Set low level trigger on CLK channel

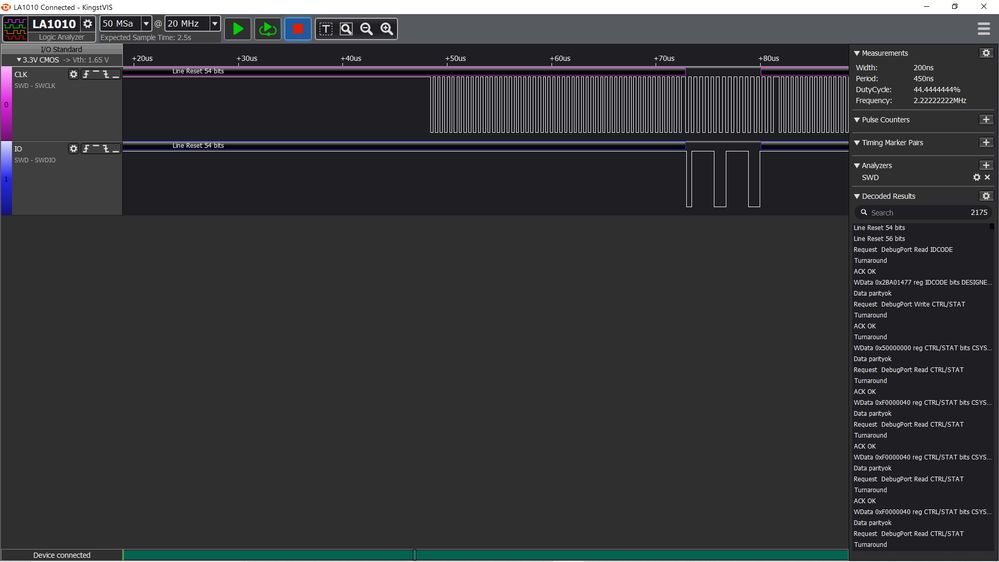(x=115, y=75)
